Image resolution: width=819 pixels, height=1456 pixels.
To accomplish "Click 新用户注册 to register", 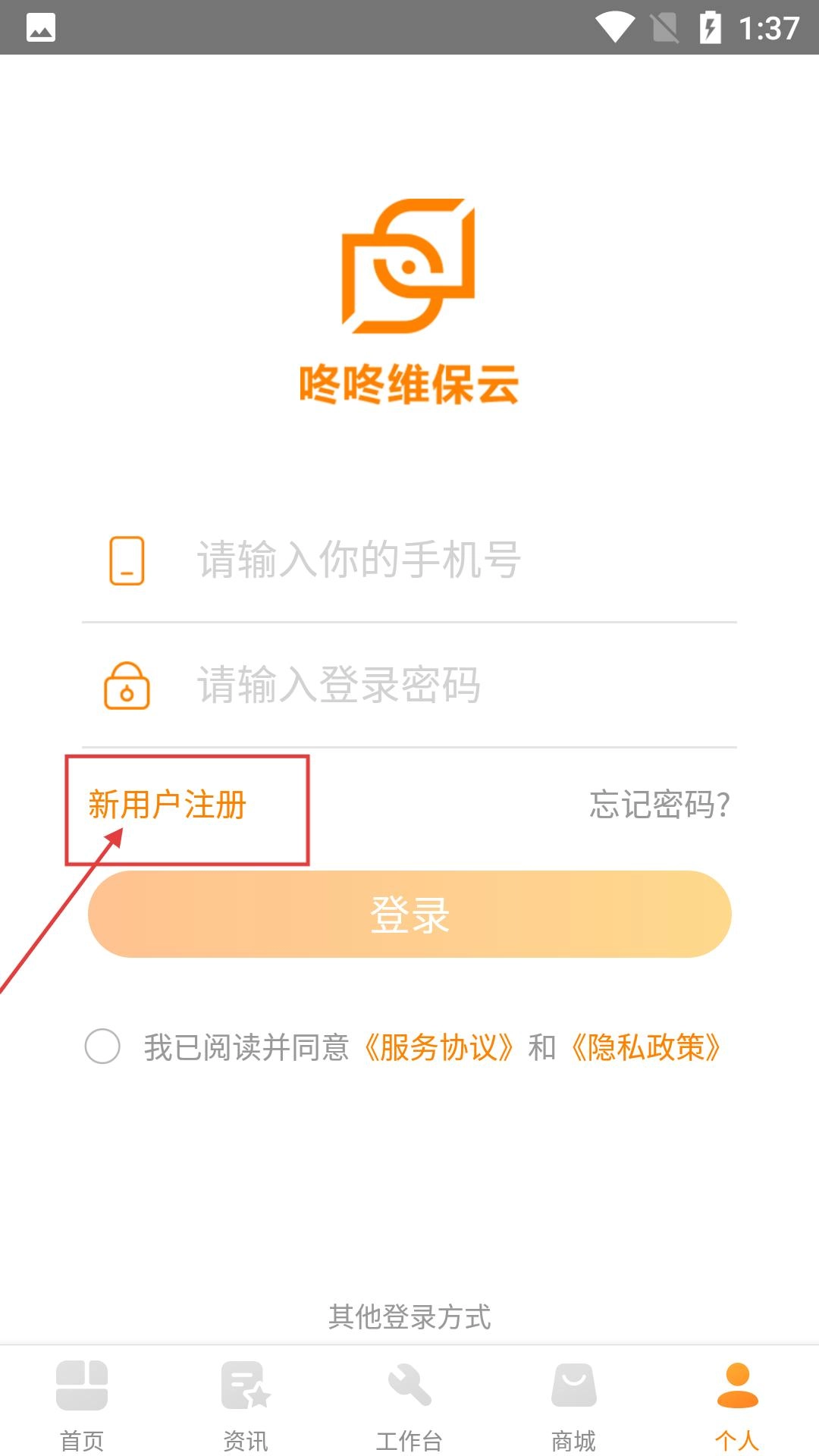I will [168, 805].
